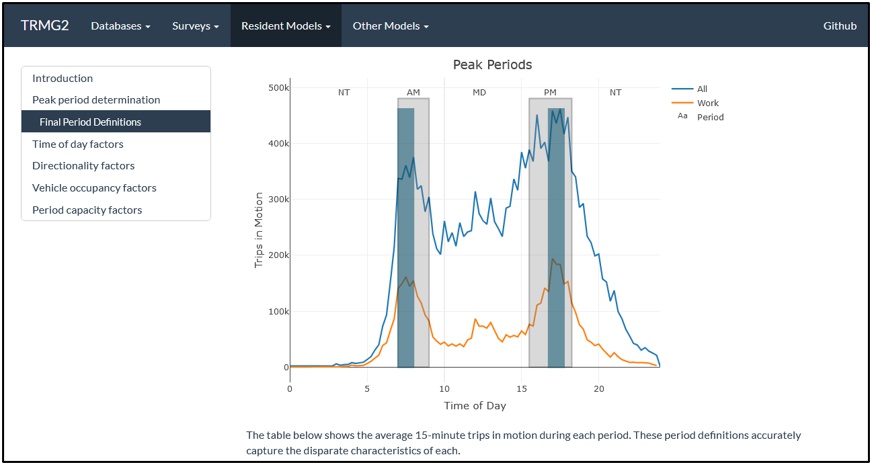The width and height of the screenshot is (874, 467).
Task: Open Vehicle occupancy factors section
Action: (x=94, y=188)
